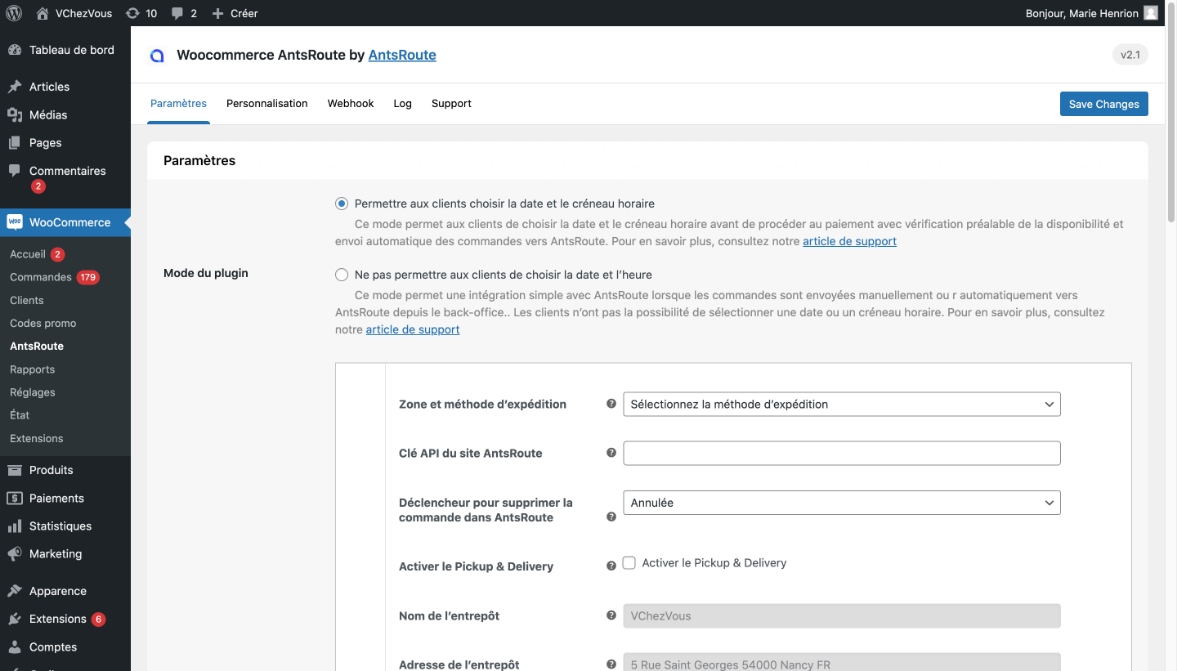Open the AntsRoute link in the title
The image size is (1177, 671).
click(402, 55)
